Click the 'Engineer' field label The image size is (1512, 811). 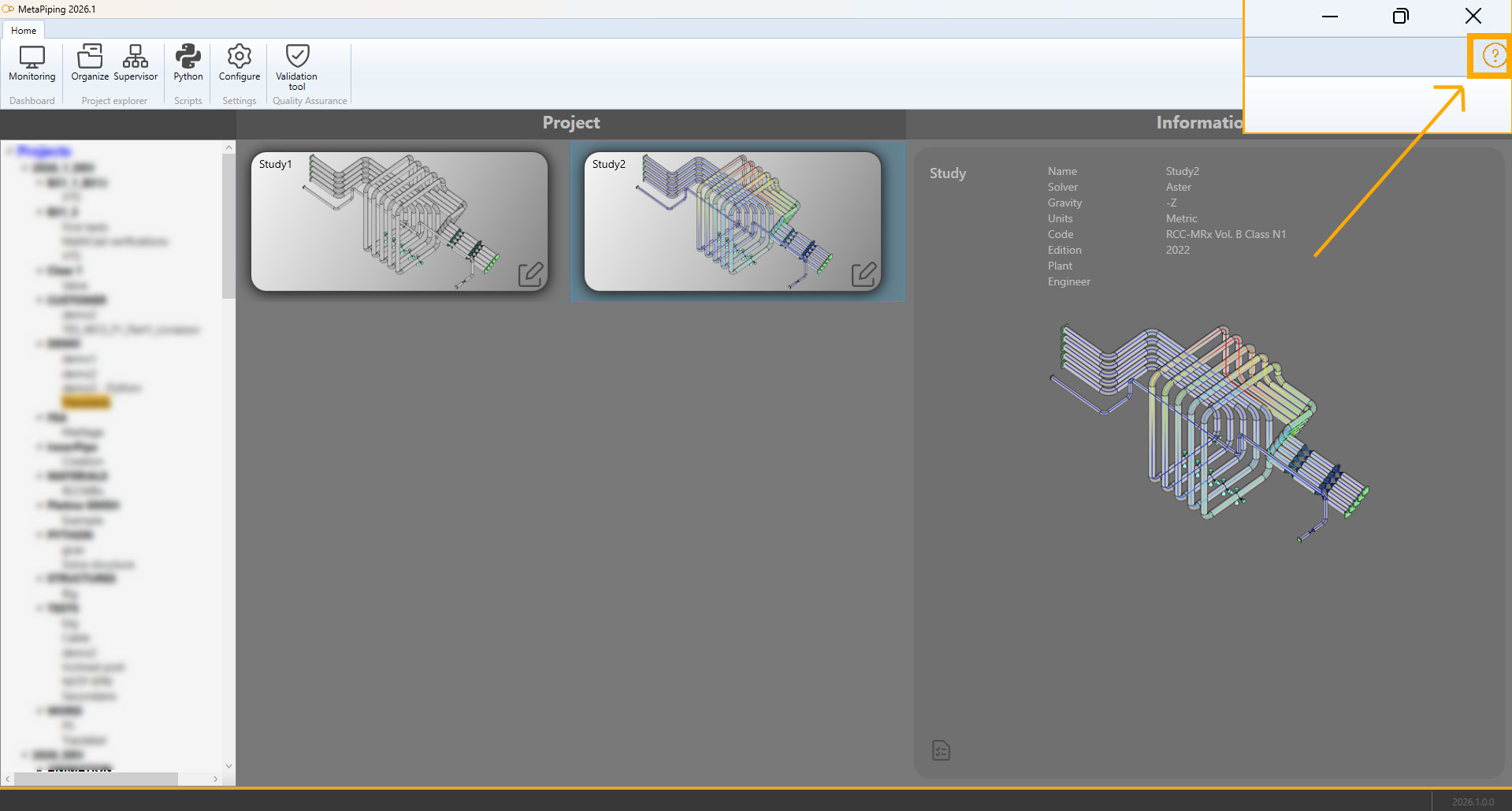click(1069, 281)
